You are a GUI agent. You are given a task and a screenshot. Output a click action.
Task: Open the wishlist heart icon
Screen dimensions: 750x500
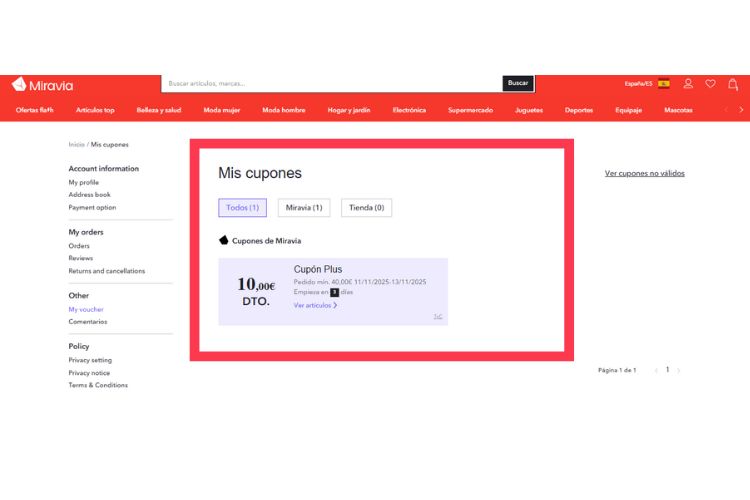(710, 84)
